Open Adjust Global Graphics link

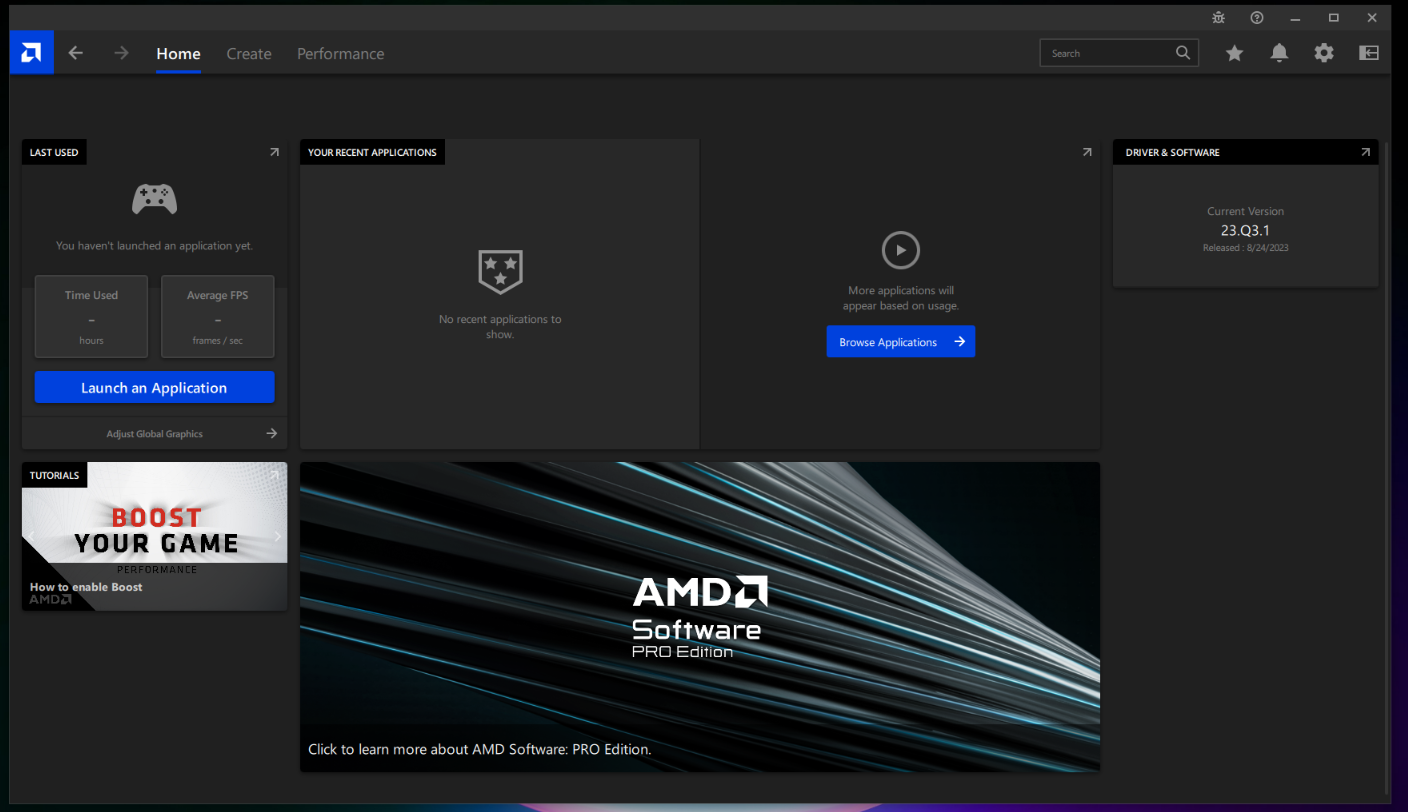tap(154, 434)
